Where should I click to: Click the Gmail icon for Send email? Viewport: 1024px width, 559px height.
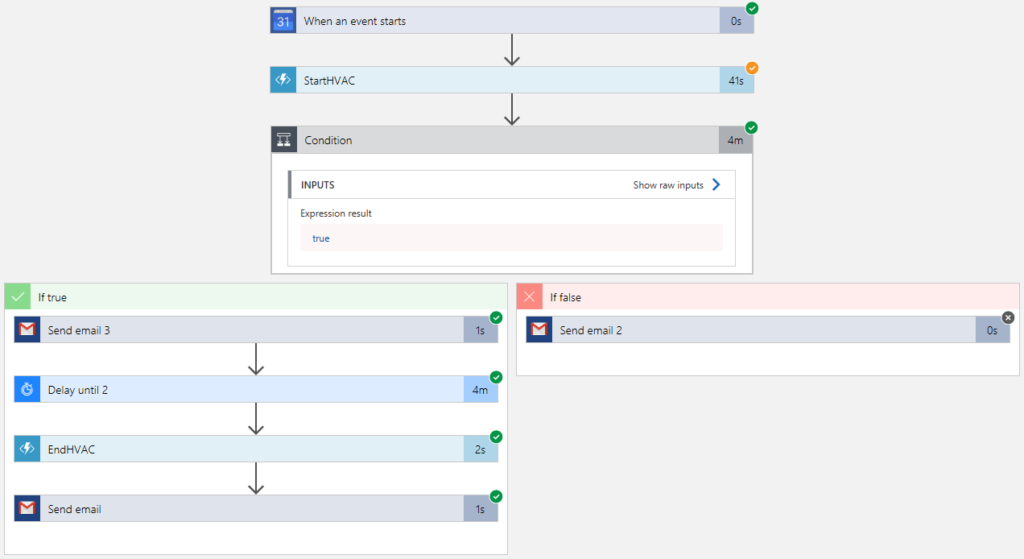click(27, 509)
